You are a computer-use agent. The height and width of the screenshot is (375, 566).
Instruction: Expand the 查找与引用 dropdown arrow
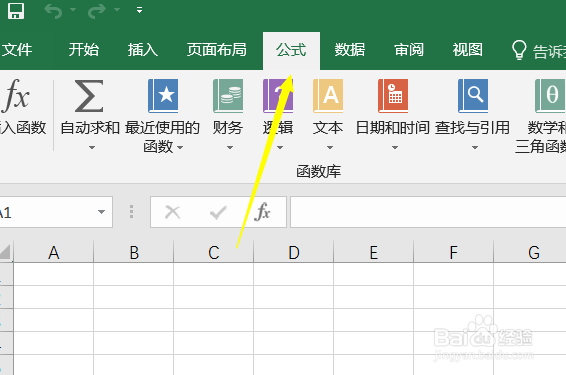click(x=475, y=147)
